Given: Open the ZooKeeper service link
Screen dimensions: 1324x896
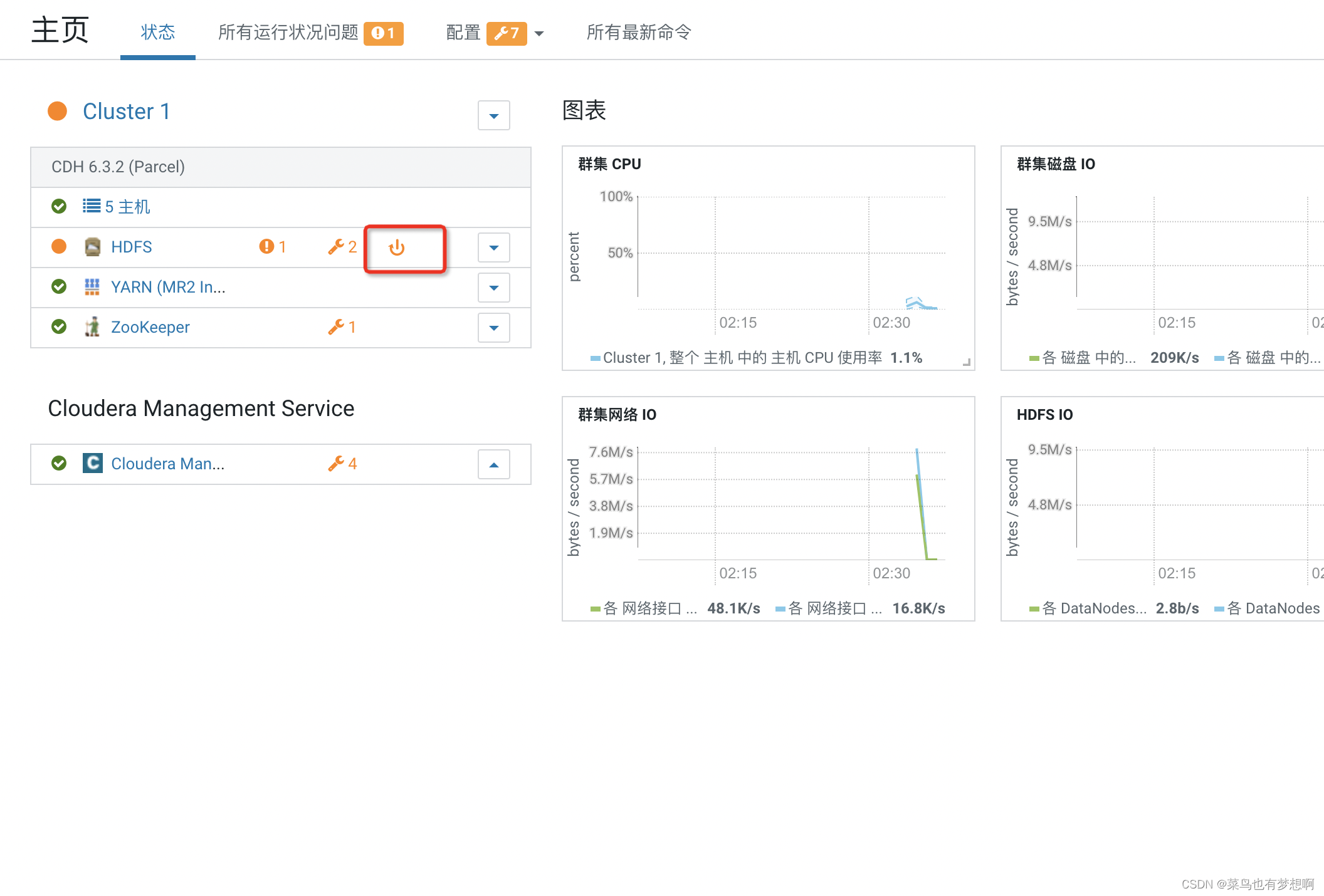Looking at the screenshot, I should tap(150, 327).
